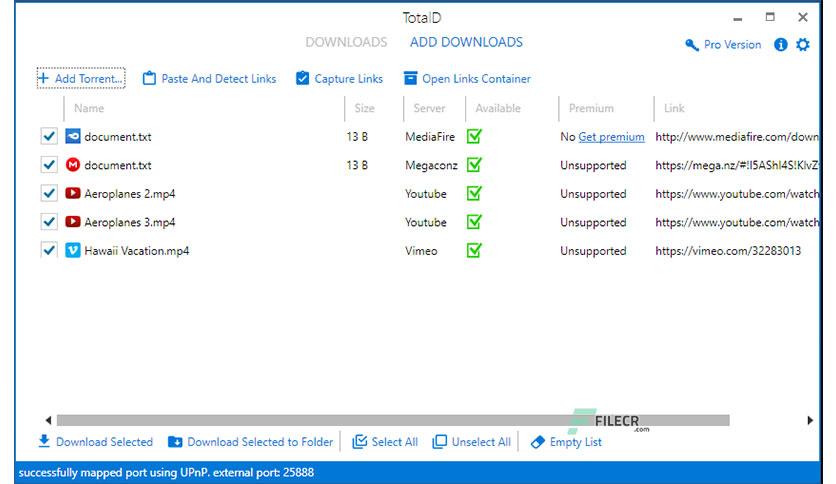Image resolution: width=836 pixels, height=484 pixels.
Task: Uncheck the Aeroplanes 2.mp4 checkbox
Action: [x=49, y=193]
